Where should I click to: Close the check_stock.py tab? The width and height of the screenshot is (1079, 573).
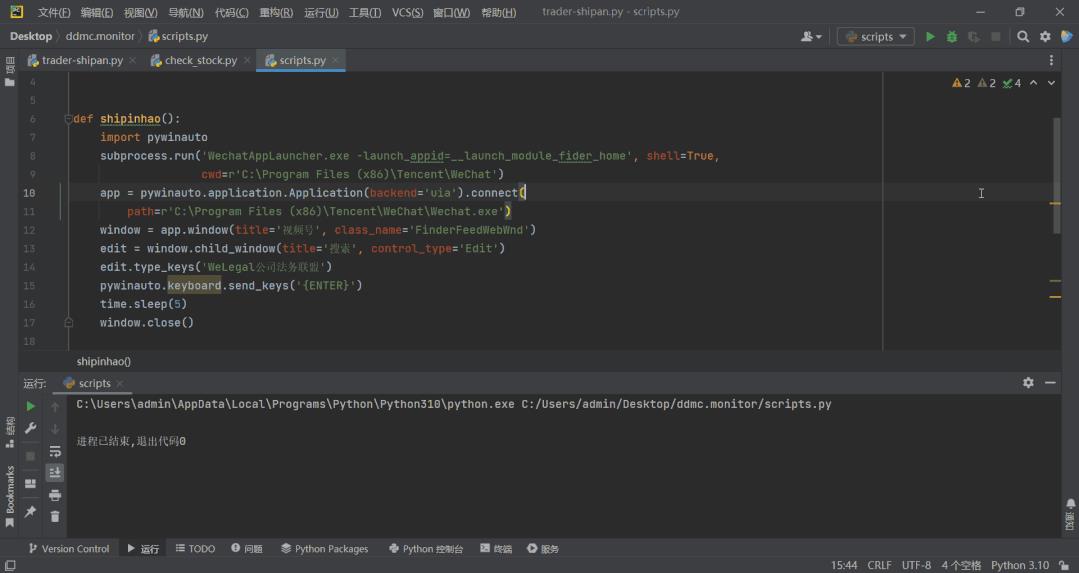(247, 61)
